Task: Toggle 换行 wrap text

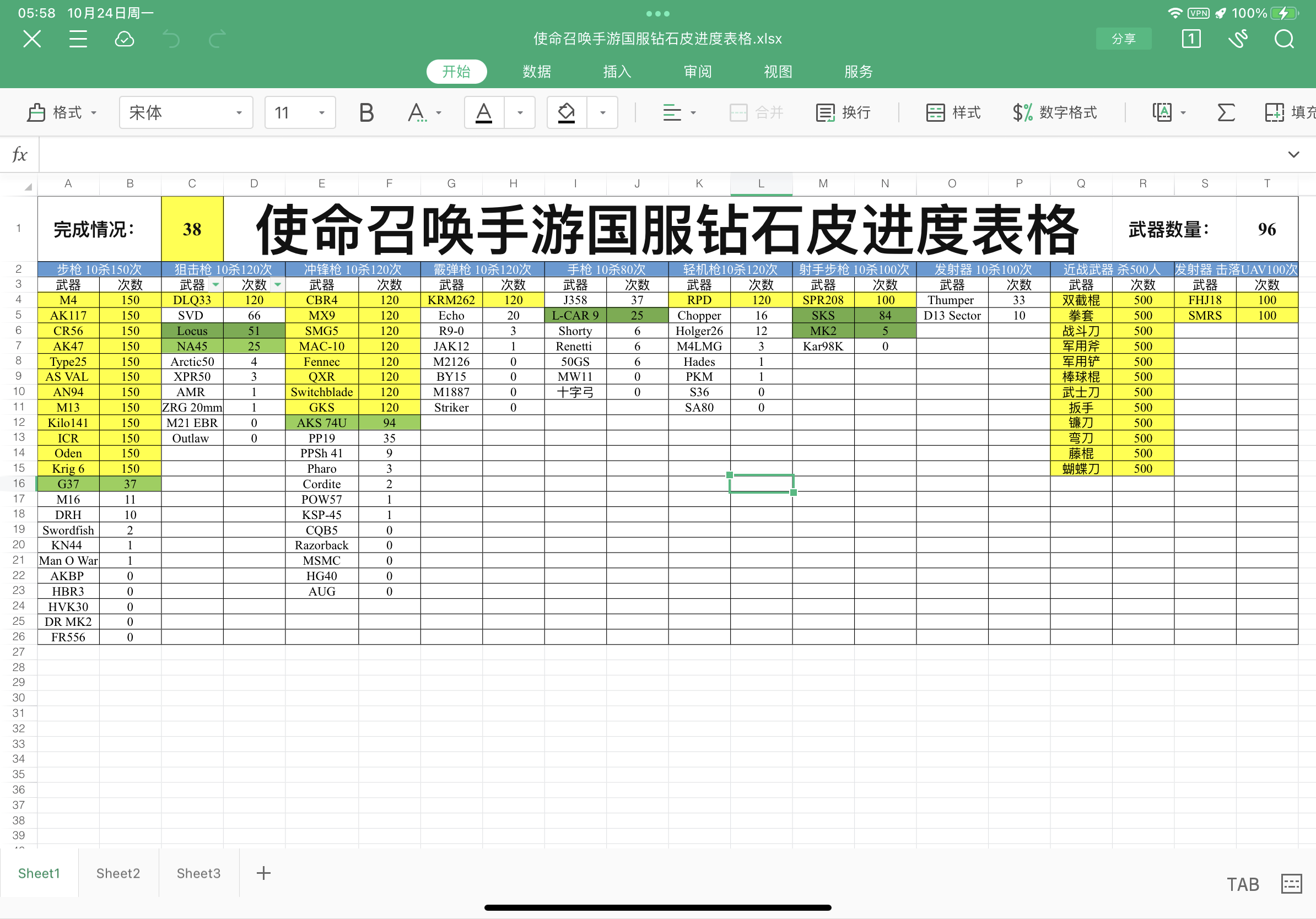Action: (x=843, y=112)
